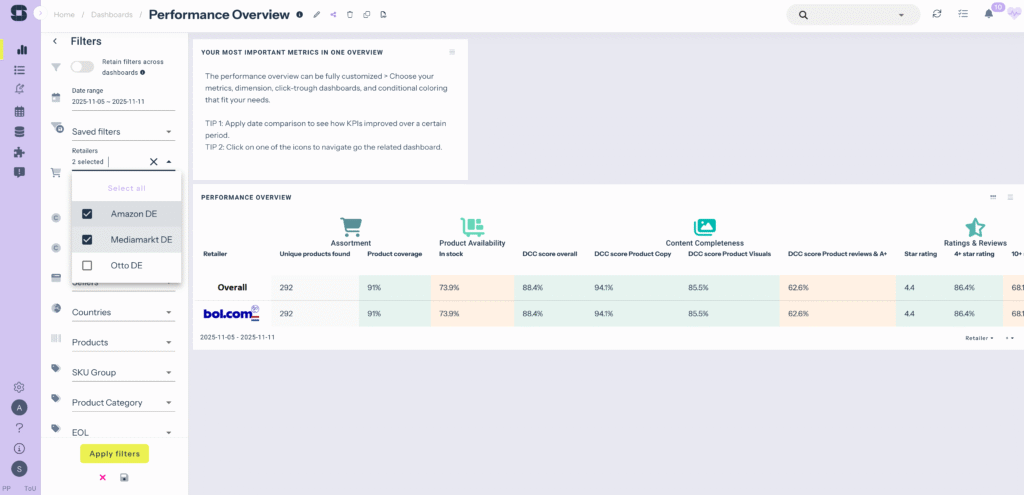
Task: Click the refresh data icon
Action: pyautogui.click(x=937, y=14)
